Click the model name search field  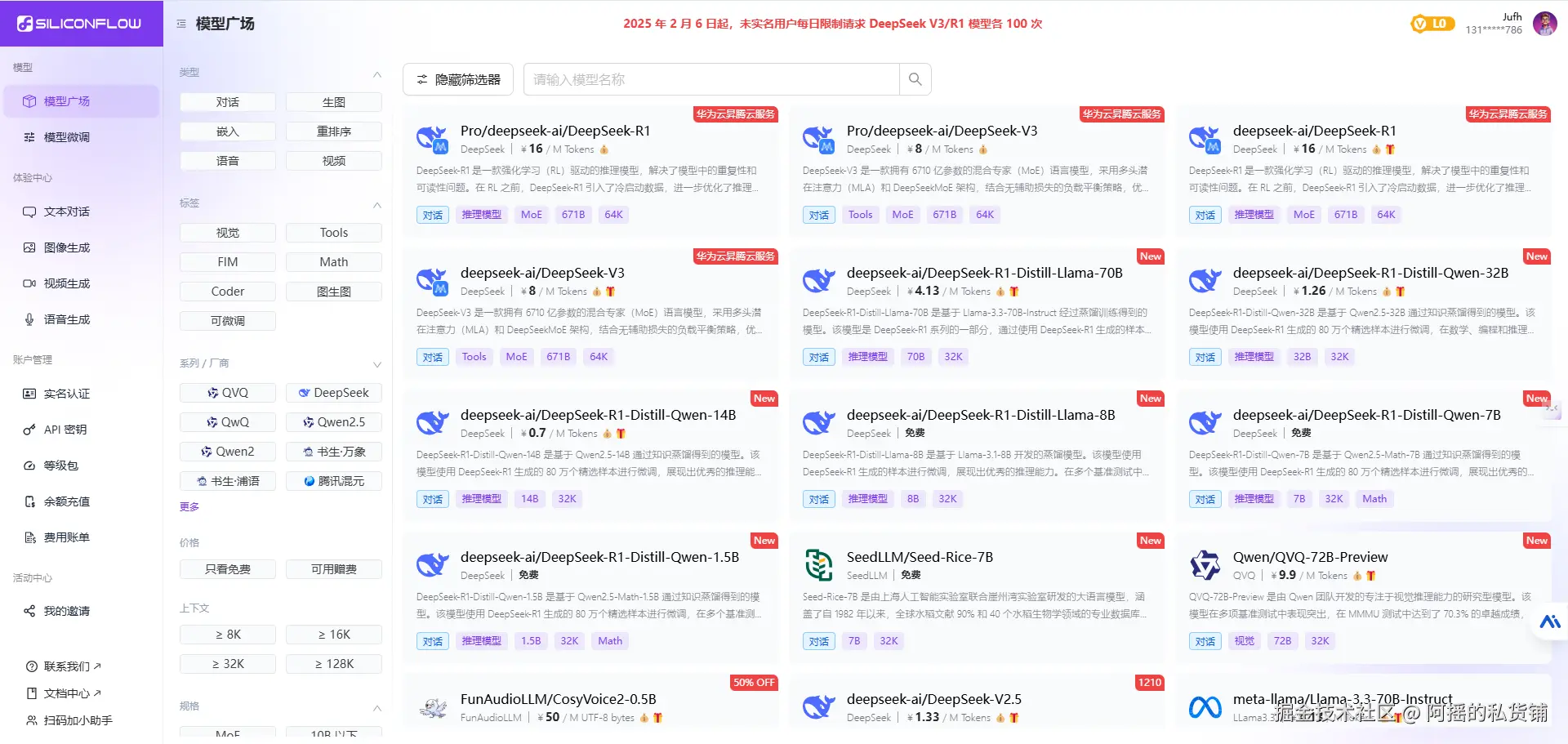coord(711,79)
